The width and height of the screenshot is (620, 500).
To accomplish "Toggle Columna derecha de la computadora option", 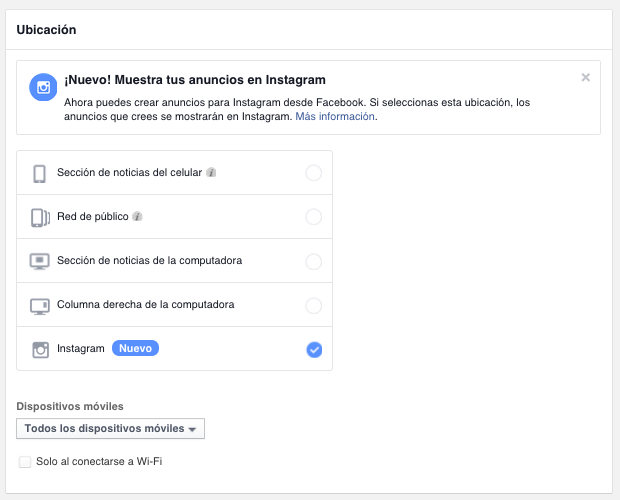I will coord(313,305).
